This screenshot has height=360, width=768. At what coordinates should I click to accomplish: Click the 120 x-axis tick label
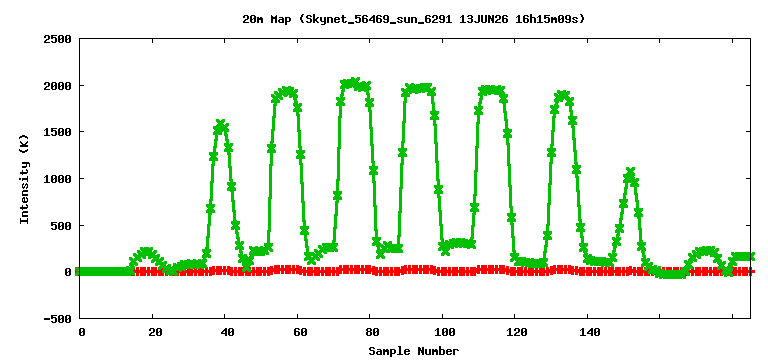(515, 333)
